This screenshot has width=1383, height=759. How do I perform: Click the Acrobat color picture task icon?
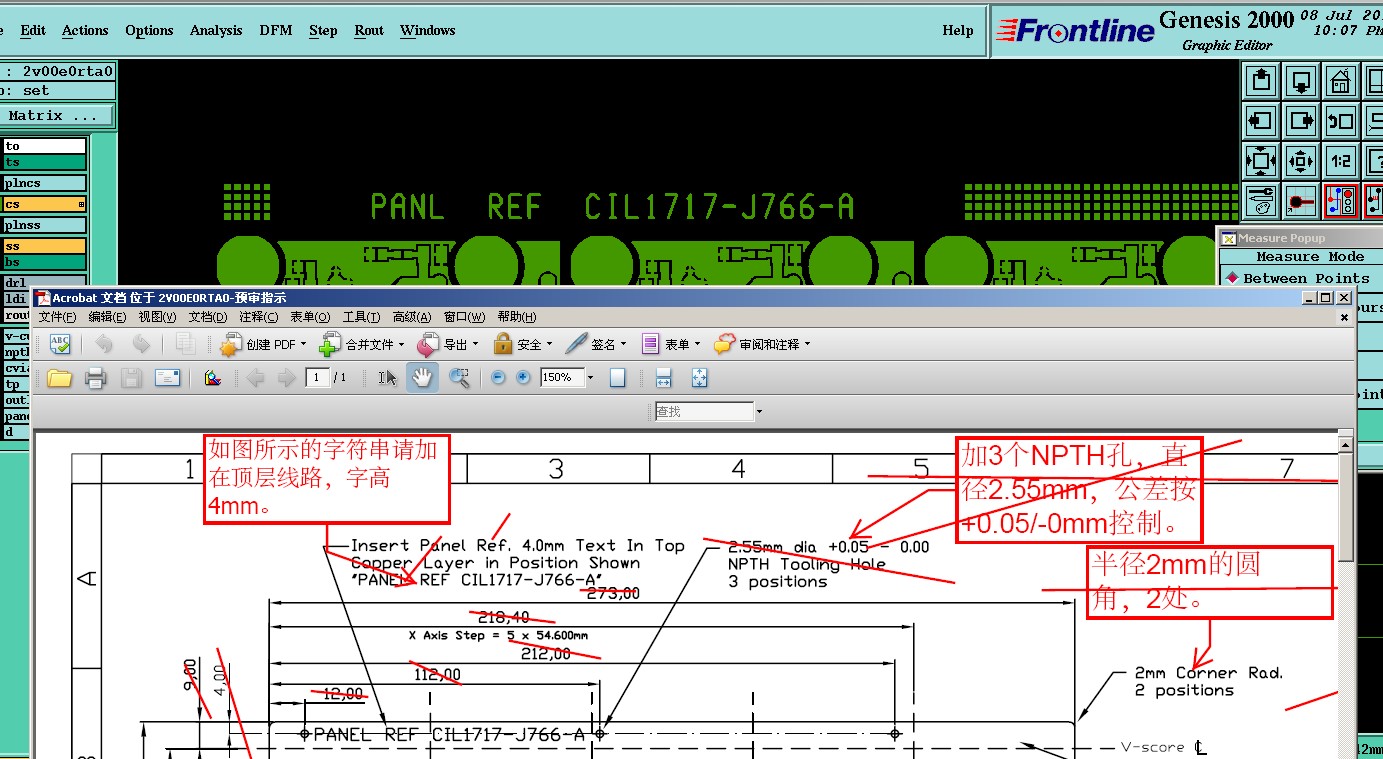pyautogui.click(x=211, y=378)
